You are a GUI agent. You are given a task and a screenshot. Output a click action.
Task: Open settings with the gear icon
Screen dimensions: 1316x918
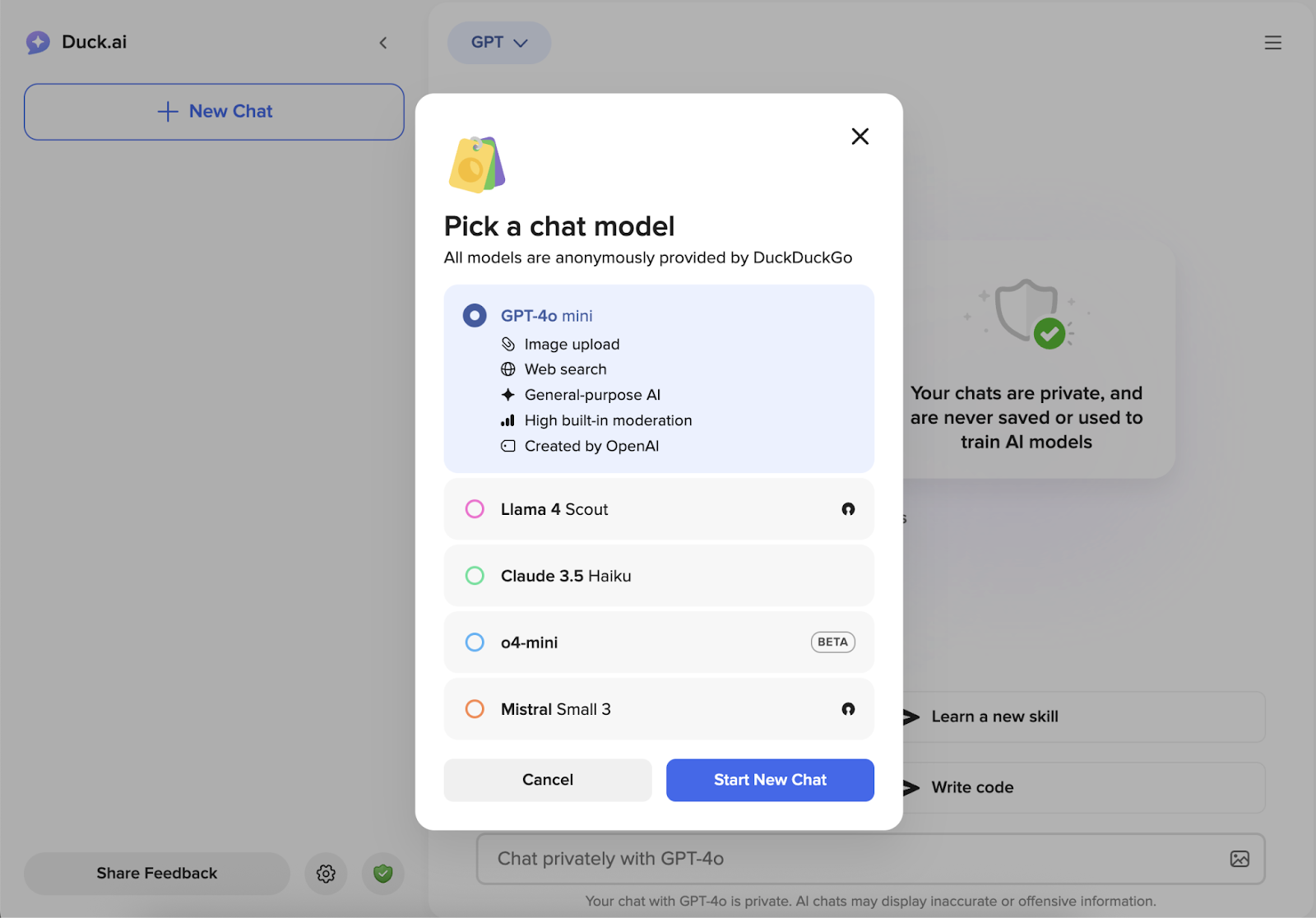tap(326, 874)
